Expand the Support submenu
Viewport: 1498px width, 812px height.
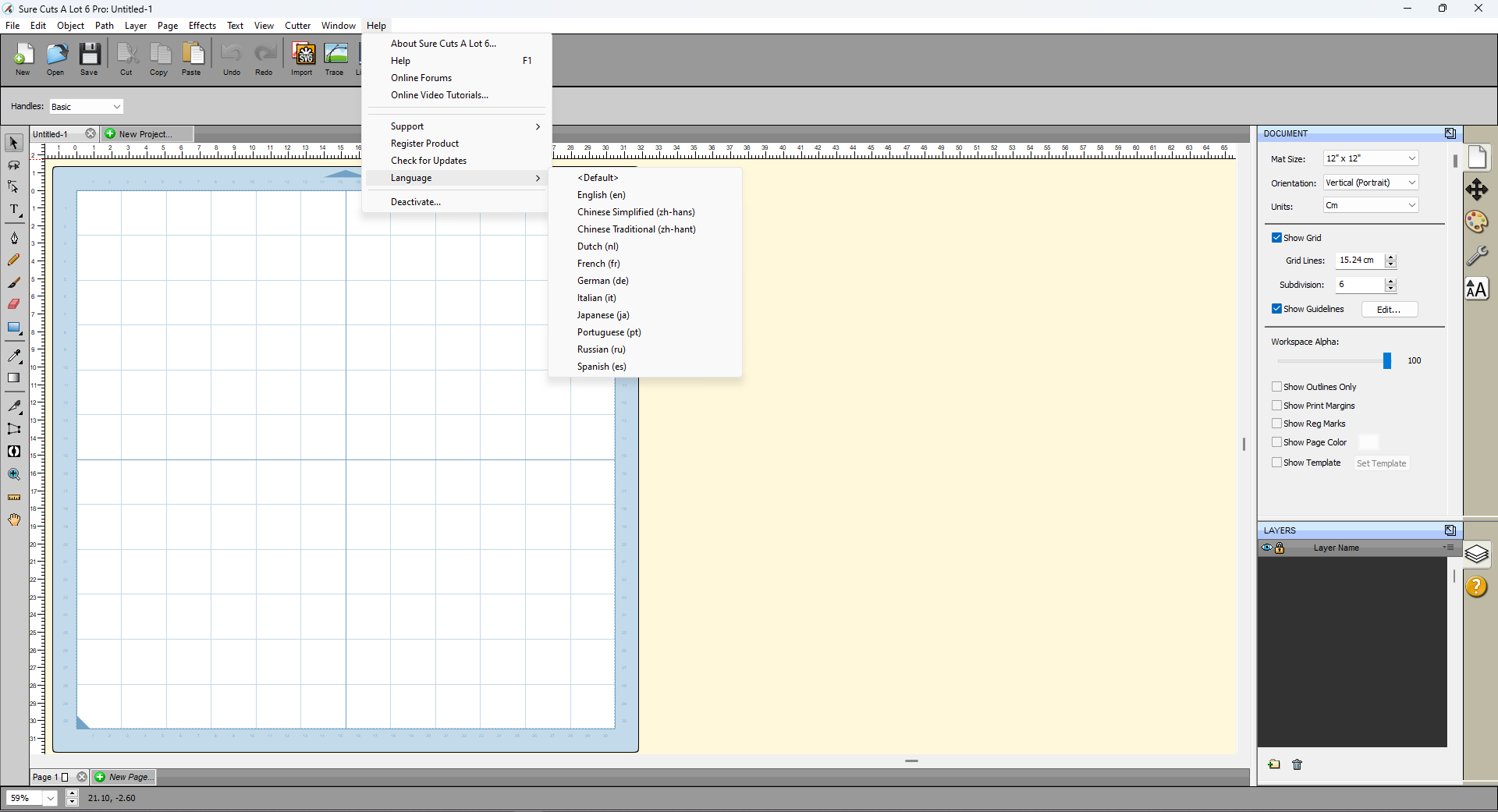pyautogui.click(x=456, y=126)
